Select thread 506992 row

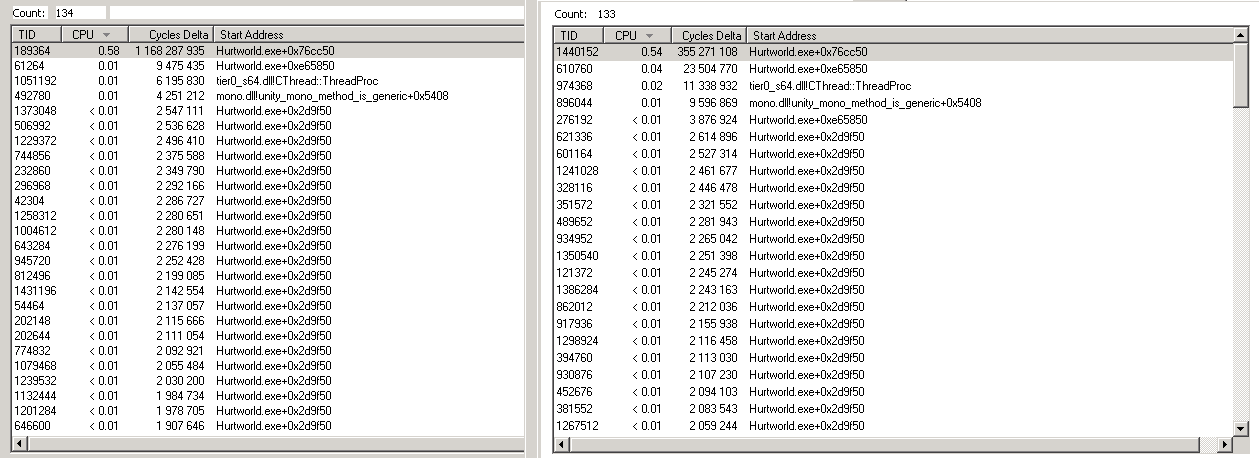tap(269, 125)
